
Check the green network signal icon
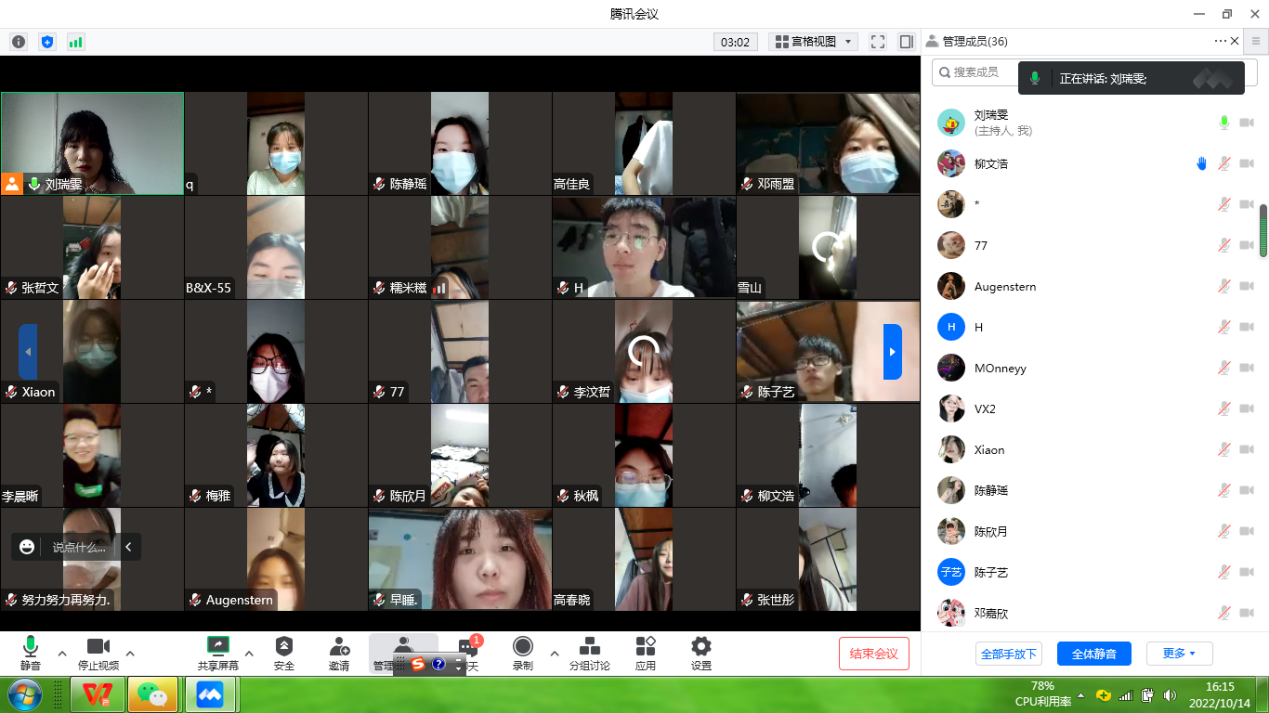(75, 42)
